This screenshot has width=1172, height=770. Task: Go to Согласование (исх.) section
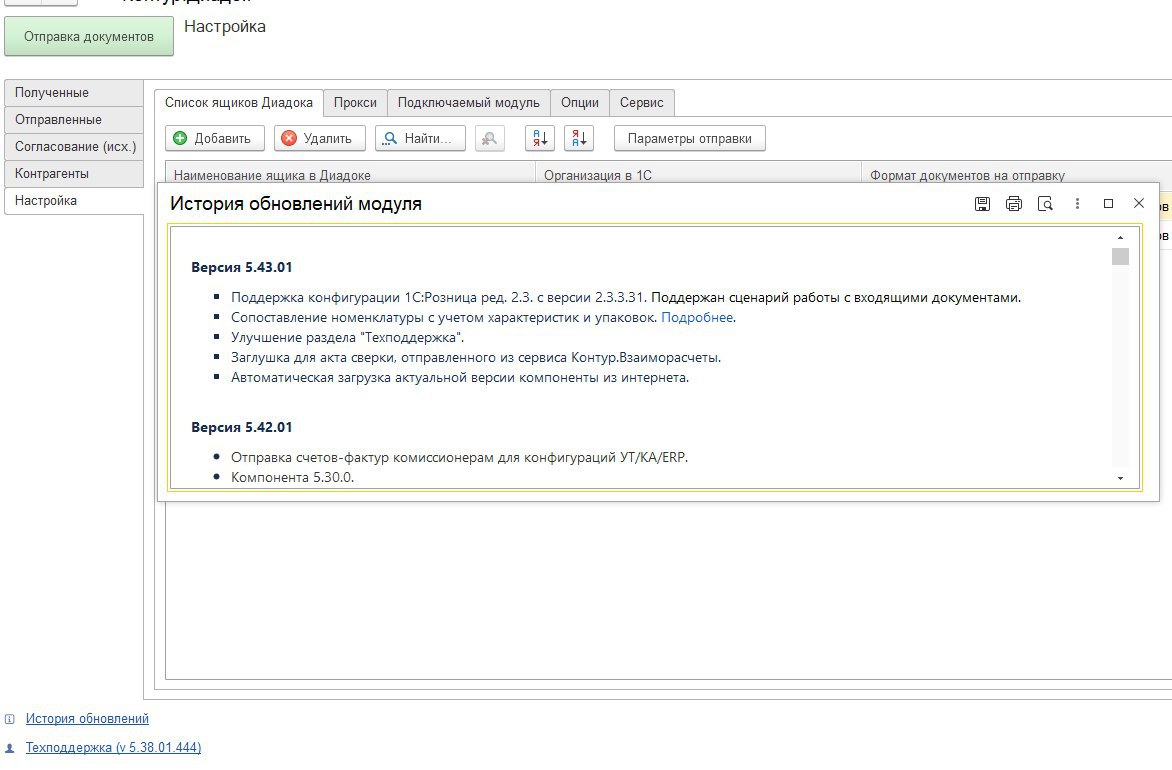click(73, 147)
